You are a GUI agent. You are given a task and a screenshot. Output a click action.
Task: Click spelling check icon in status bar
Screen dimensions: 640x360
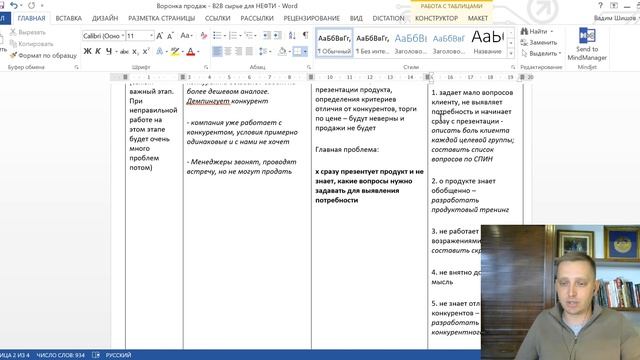(96, 355)
